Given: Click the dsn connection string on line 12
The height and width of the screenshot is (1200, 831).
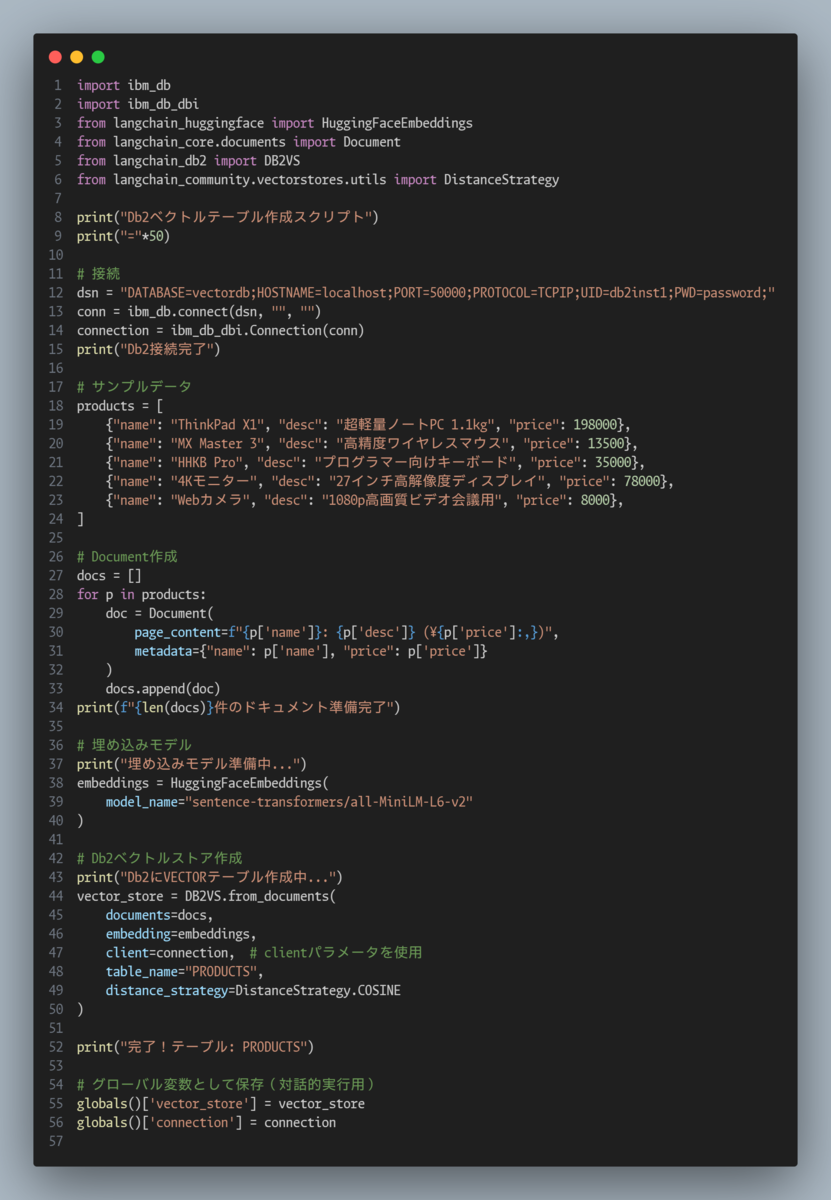Looking at the screenshot, I should (x=447, y=292).
